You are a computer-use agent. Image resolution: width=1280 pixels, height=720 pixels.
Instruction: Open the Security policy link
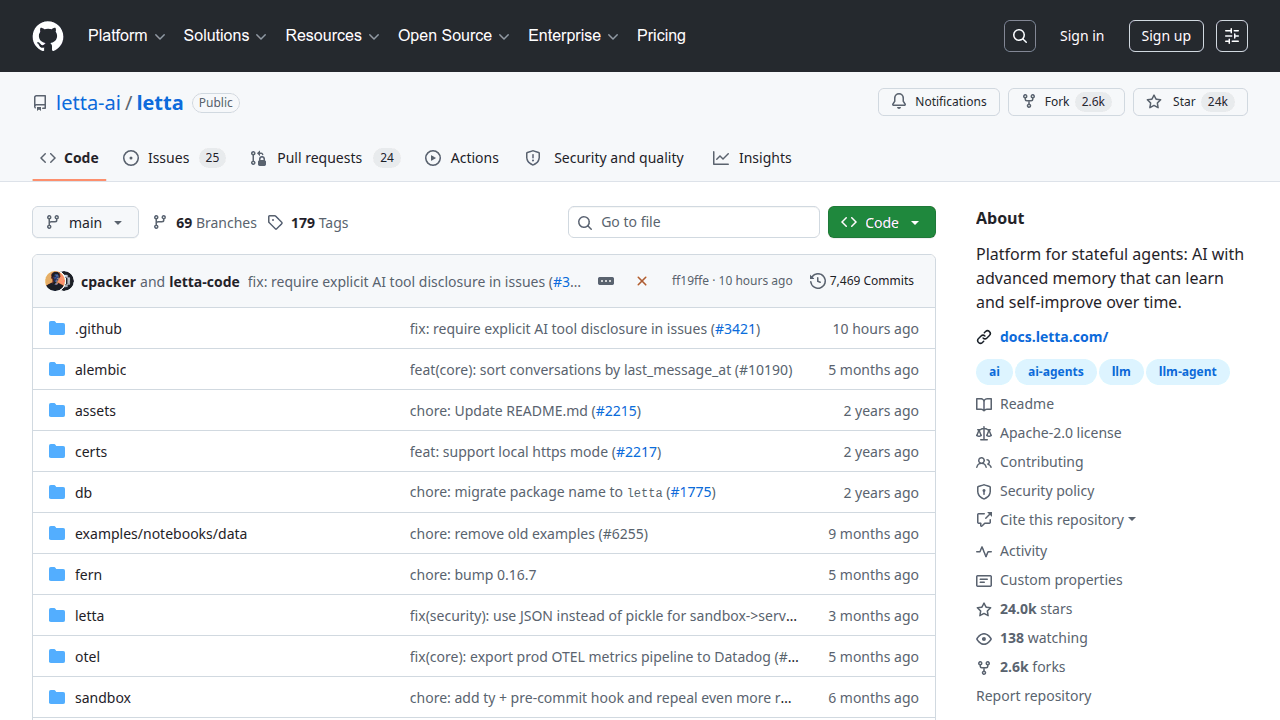[1047, 491]
